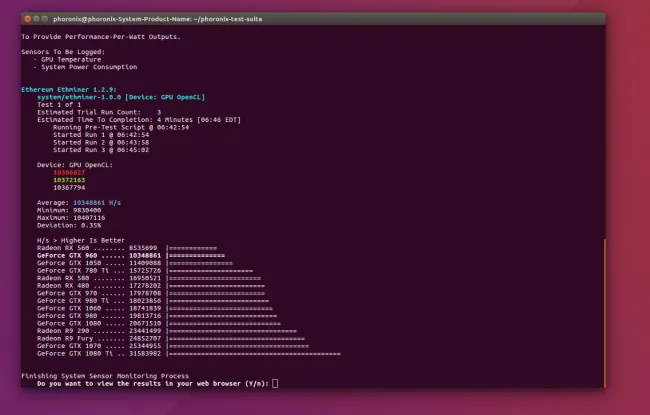
Task: Click Device: GPU OpenCL: label
Action: (x=75, y=165)
